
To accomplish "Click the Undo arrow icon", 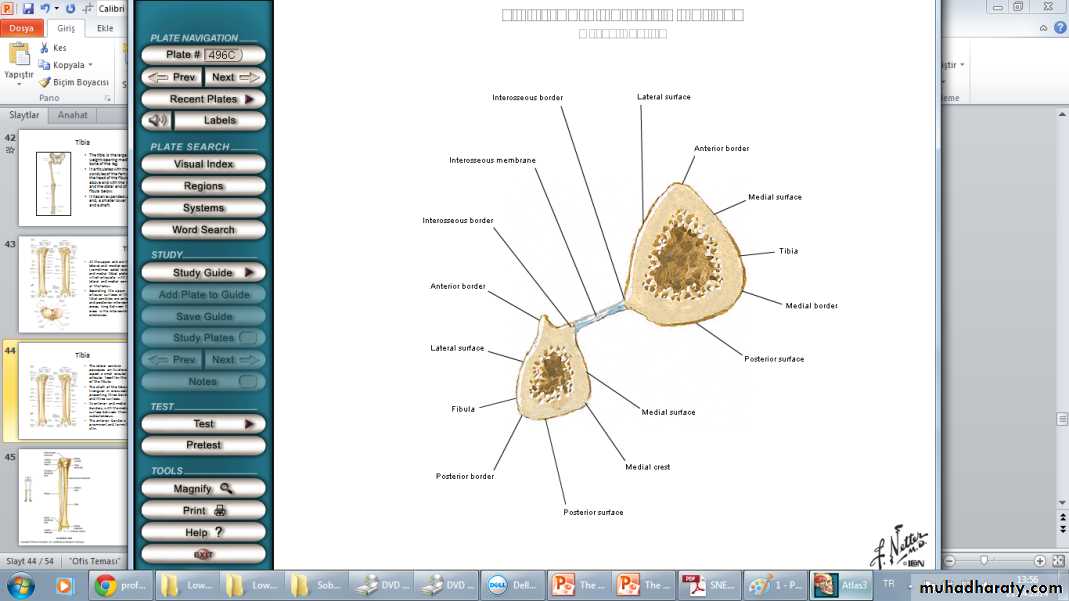I will 45,8.
